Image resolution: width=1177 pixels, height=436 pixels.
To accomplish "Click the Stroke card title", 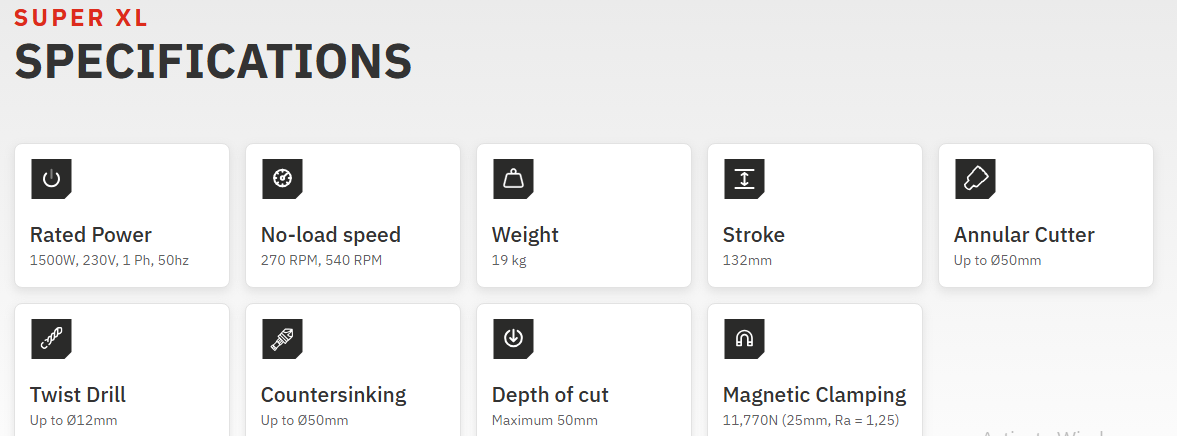I will click(754, 235).
